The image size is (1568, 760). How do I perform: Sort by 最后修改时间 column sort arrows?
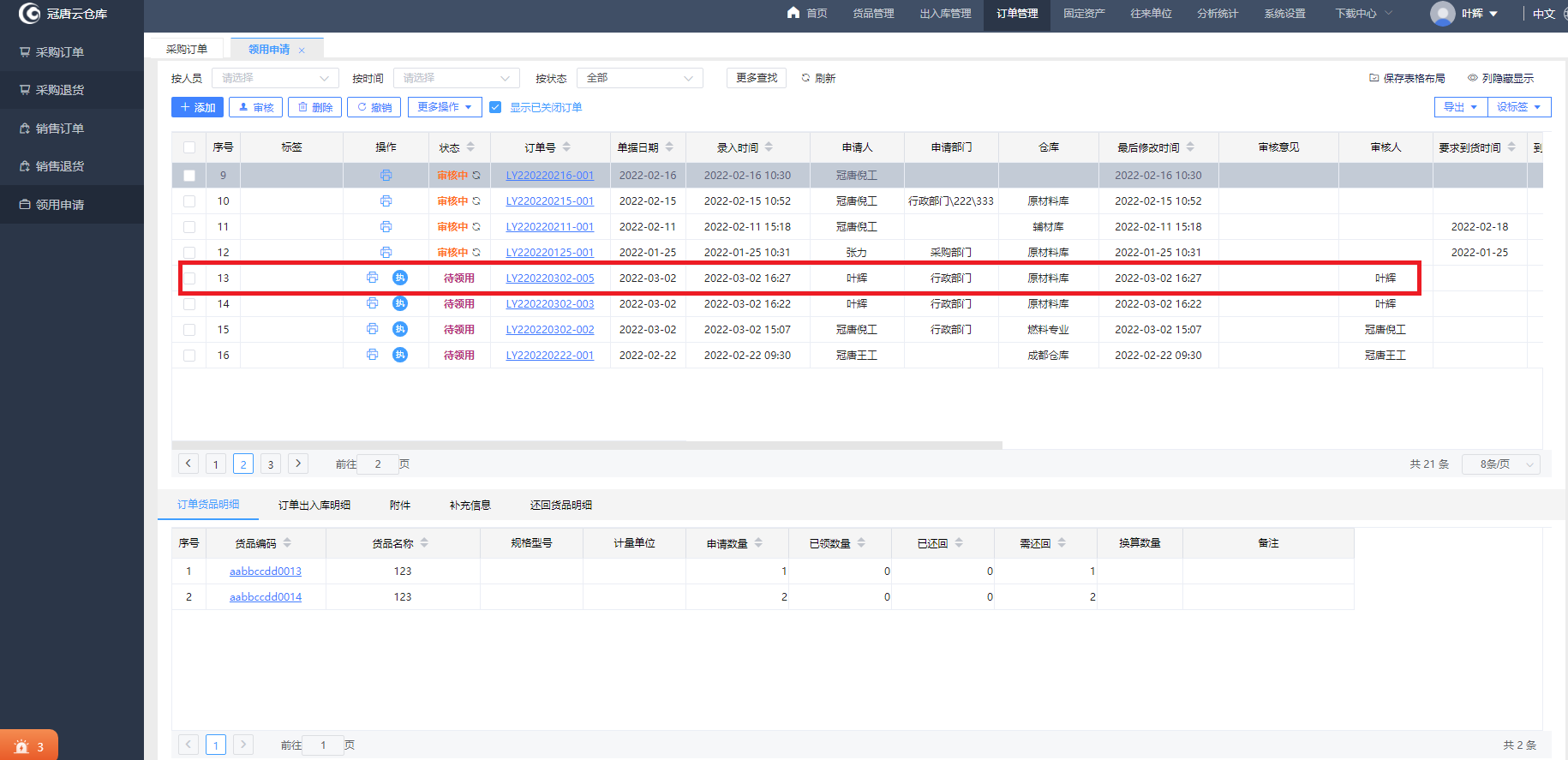1190,147
